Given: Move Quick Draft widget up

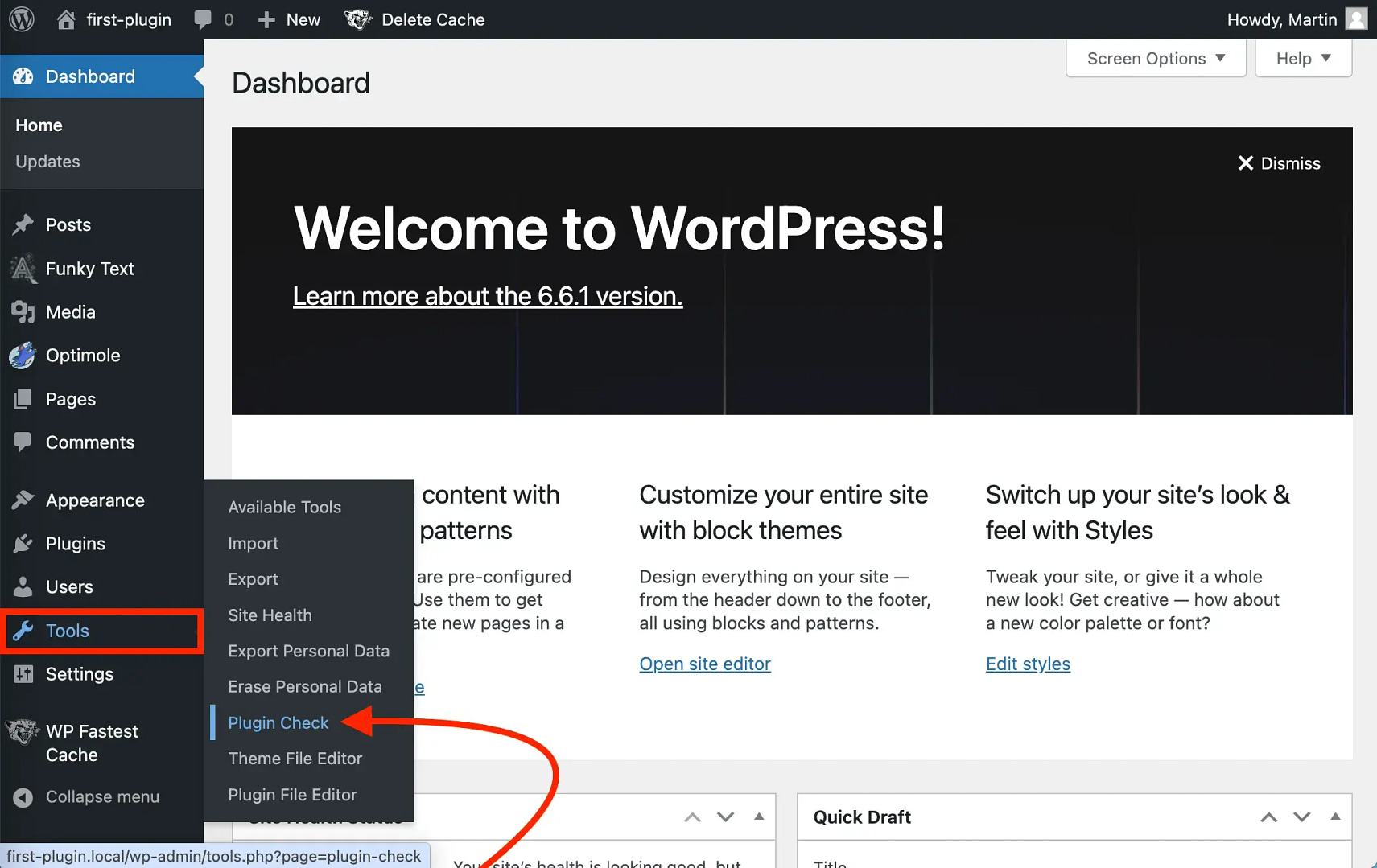Looking at the screenshot, I should click(1268, 817).
